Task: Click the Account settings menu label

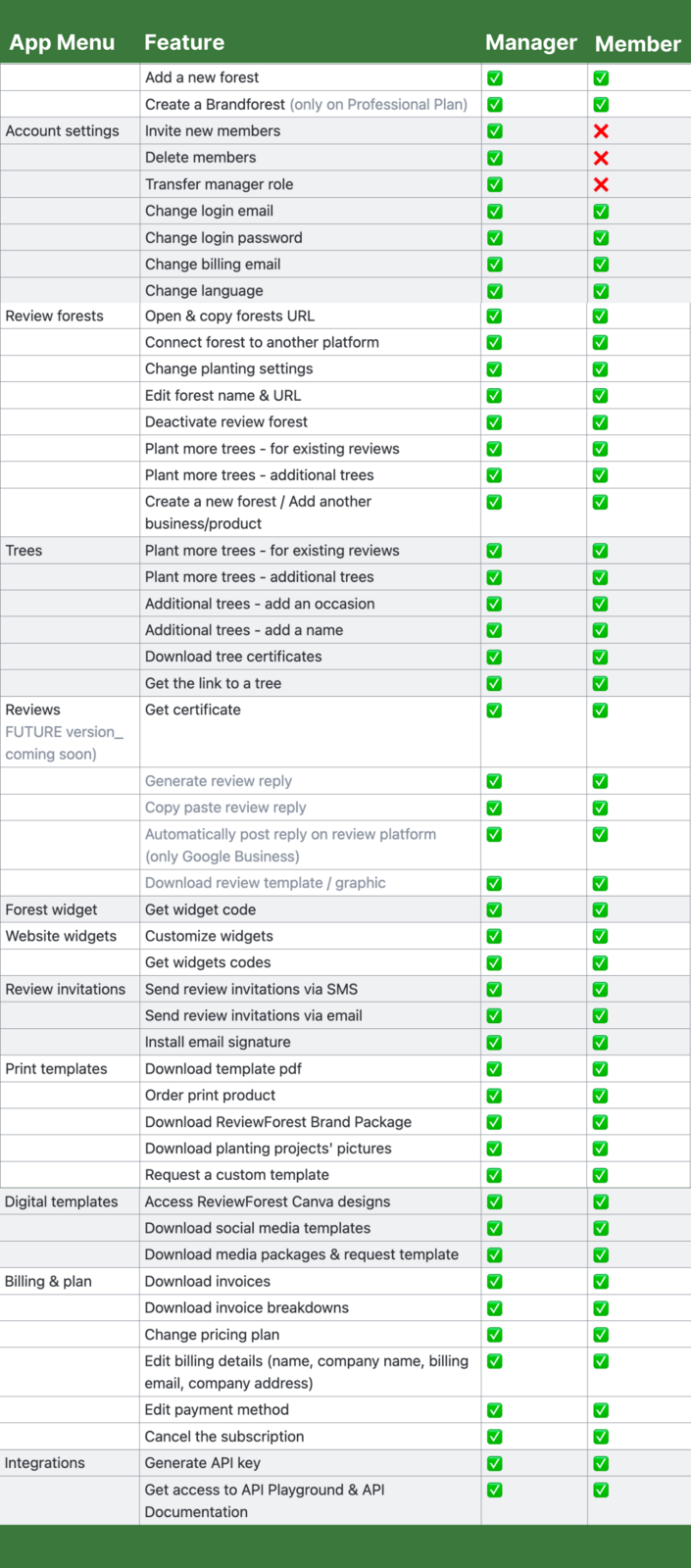Action: (x=63, y=131)
